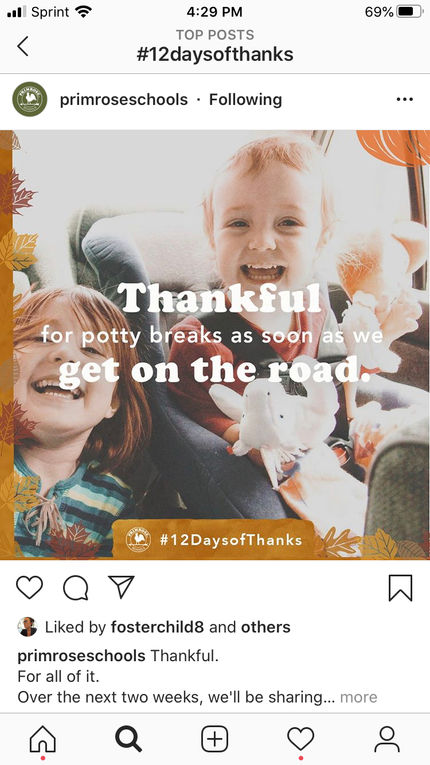Tap the back arrow chevron
The image size is (430, 765).
tap(23, 46)
